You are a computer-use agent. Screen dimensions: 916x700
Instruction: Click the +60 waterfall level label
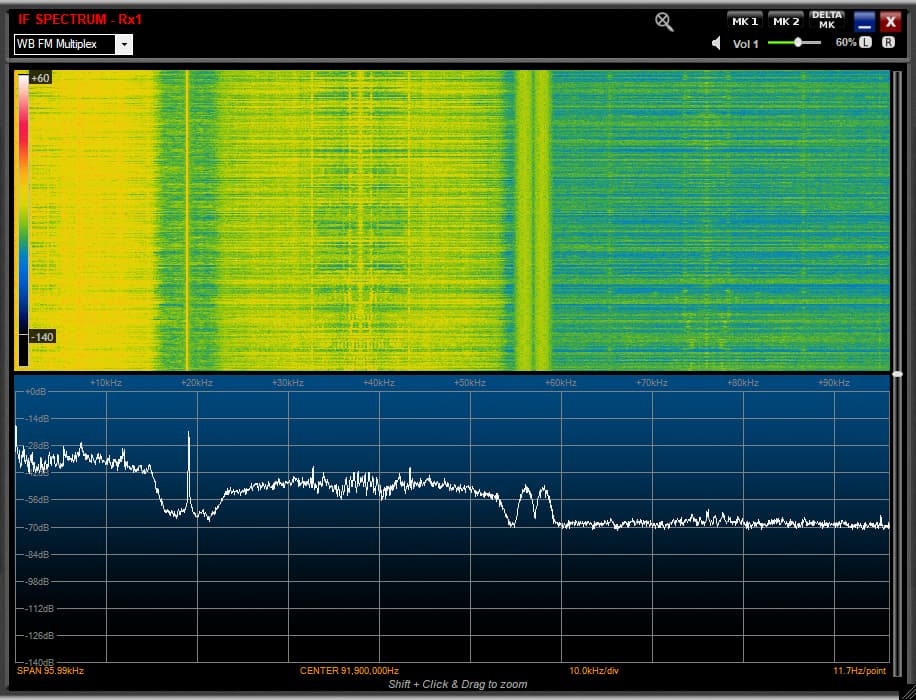(x=41, y=78)
